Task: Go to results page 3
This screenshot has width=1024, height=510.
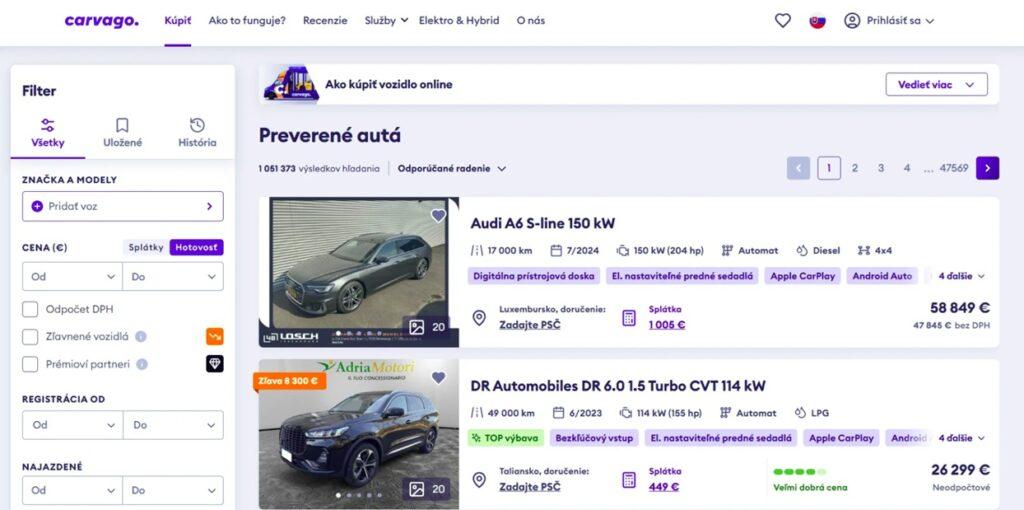Action: [x=880, y=168]
